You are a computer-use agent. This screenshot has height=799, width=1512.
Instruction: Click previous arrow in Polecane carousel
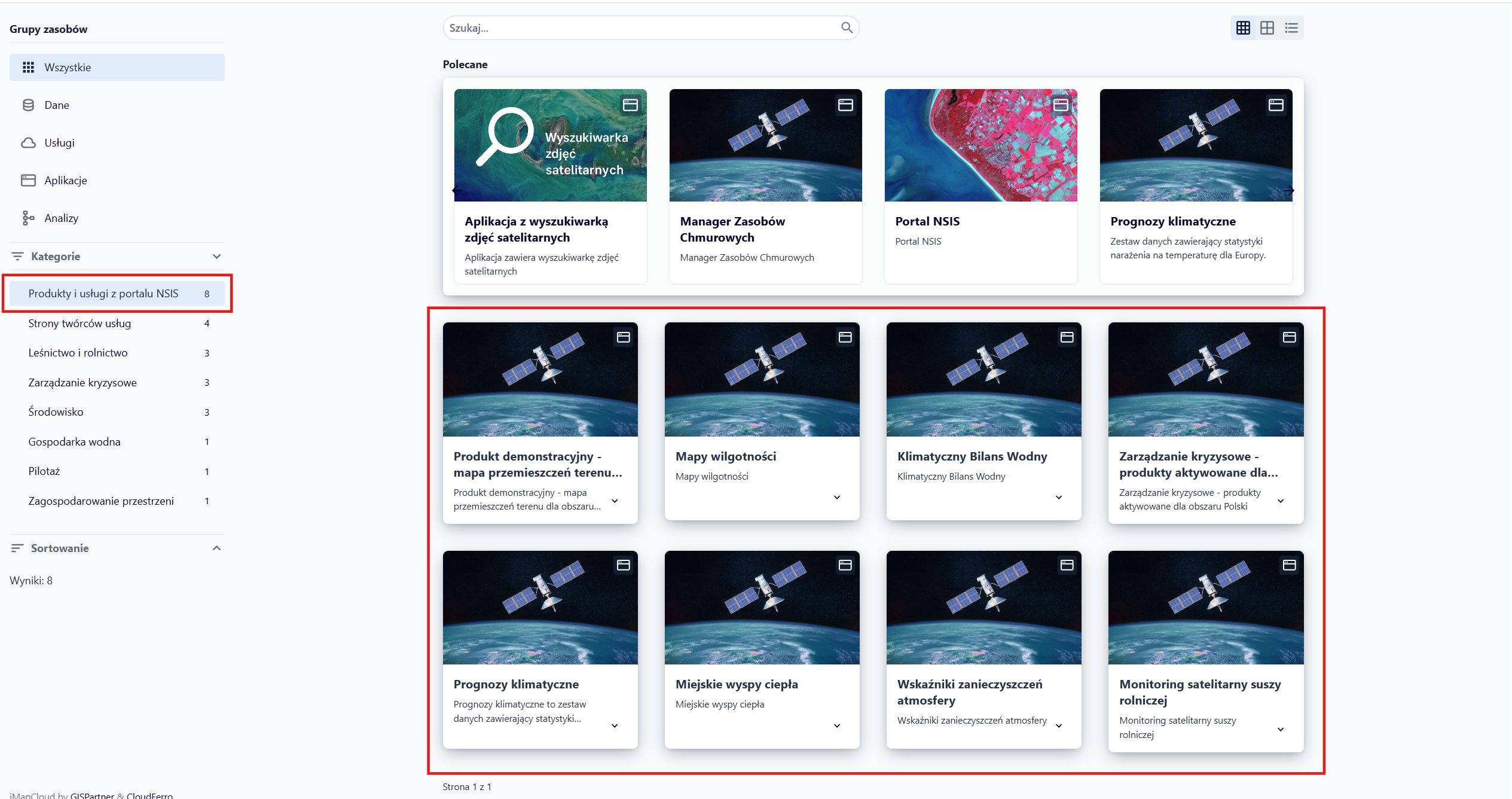(457, 191)
